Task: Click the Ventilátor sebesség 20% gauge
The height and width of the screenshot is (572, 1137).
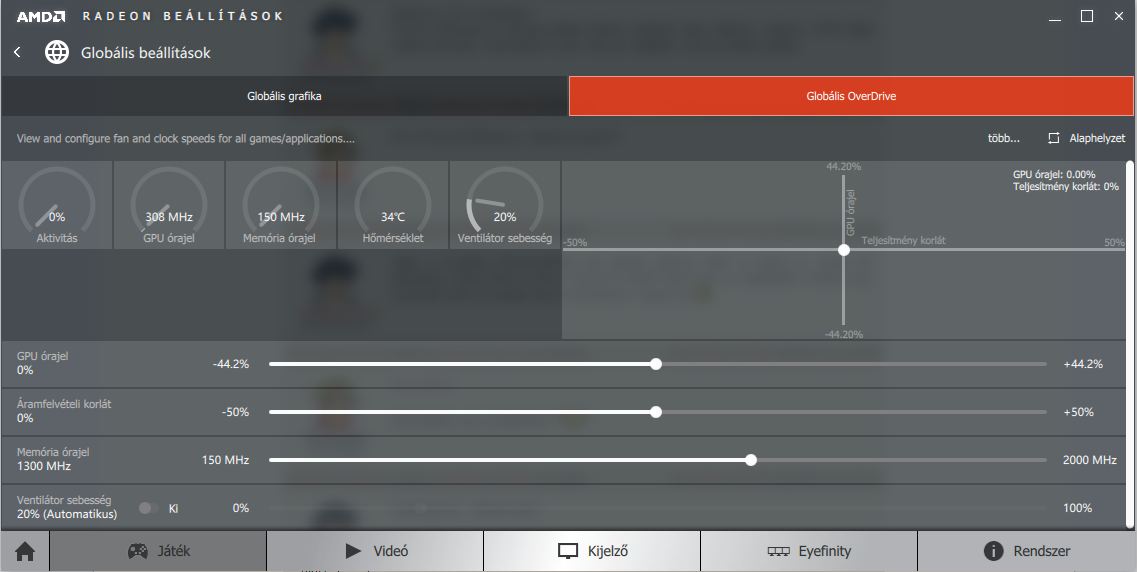Action: click(x=505, y=205)
